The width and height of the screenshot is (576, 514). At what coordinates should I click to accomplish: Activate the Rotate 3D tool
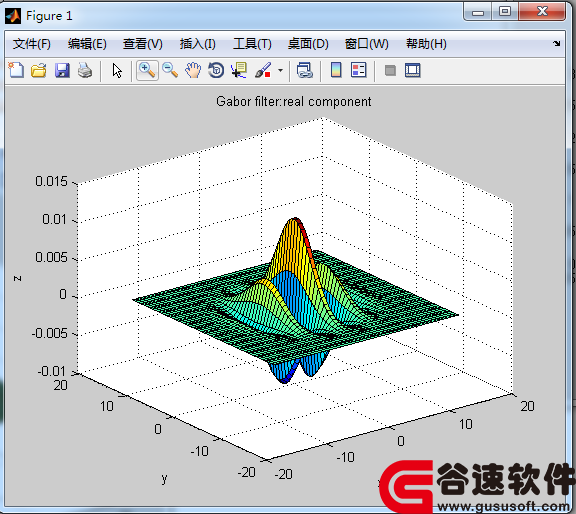coord(216,70)
